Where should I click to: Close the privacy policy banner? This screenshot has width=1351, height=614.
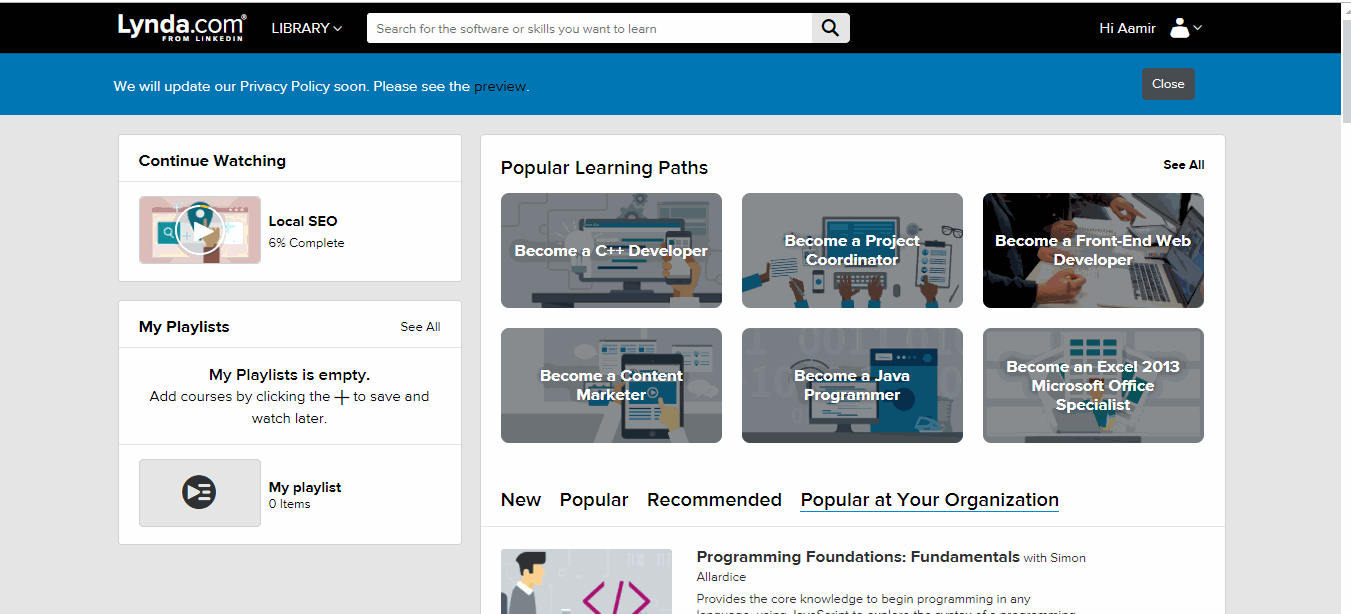point(1167,84)
